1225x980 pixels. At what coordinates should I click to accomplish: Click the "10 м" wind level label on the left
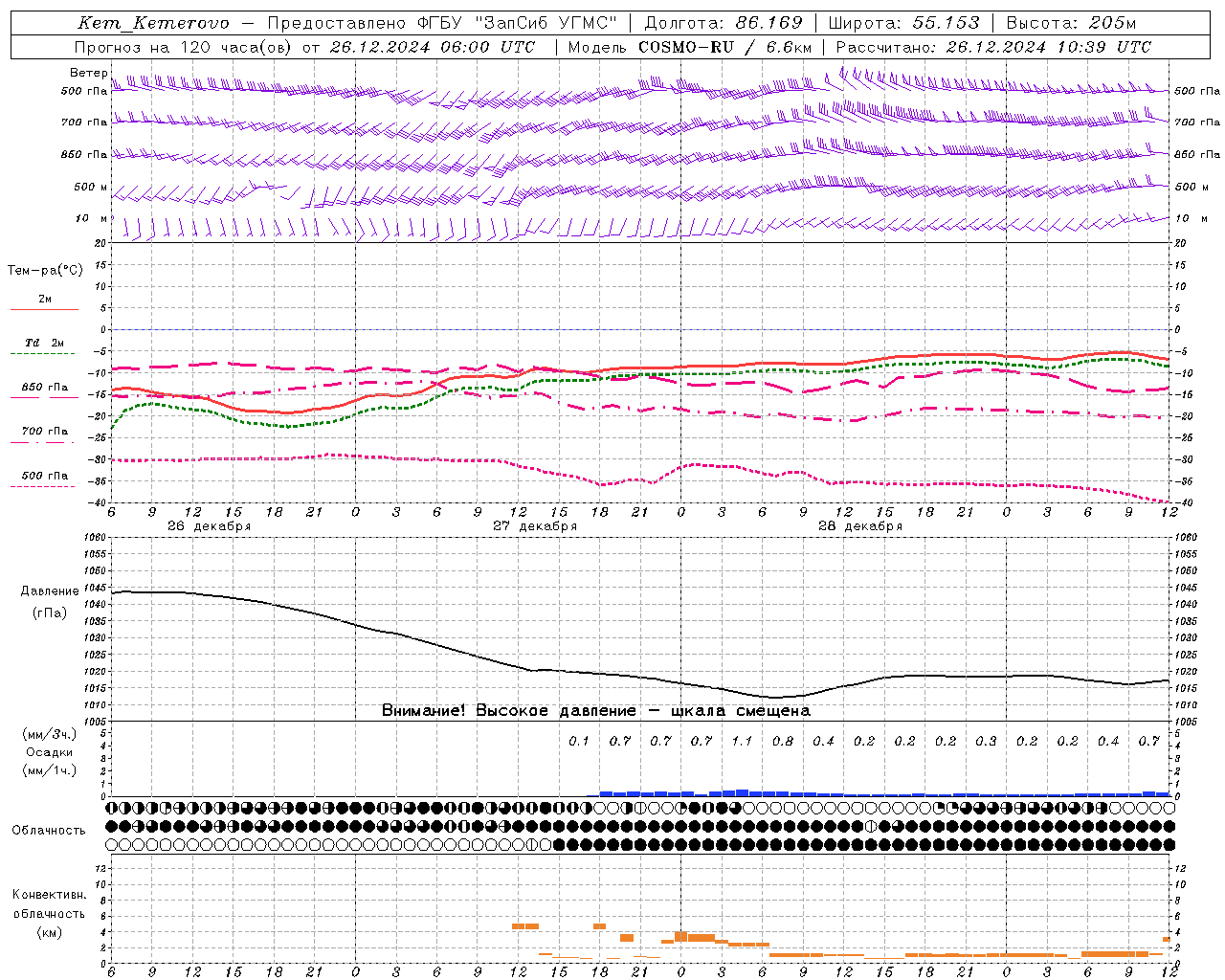coord(91,219)
